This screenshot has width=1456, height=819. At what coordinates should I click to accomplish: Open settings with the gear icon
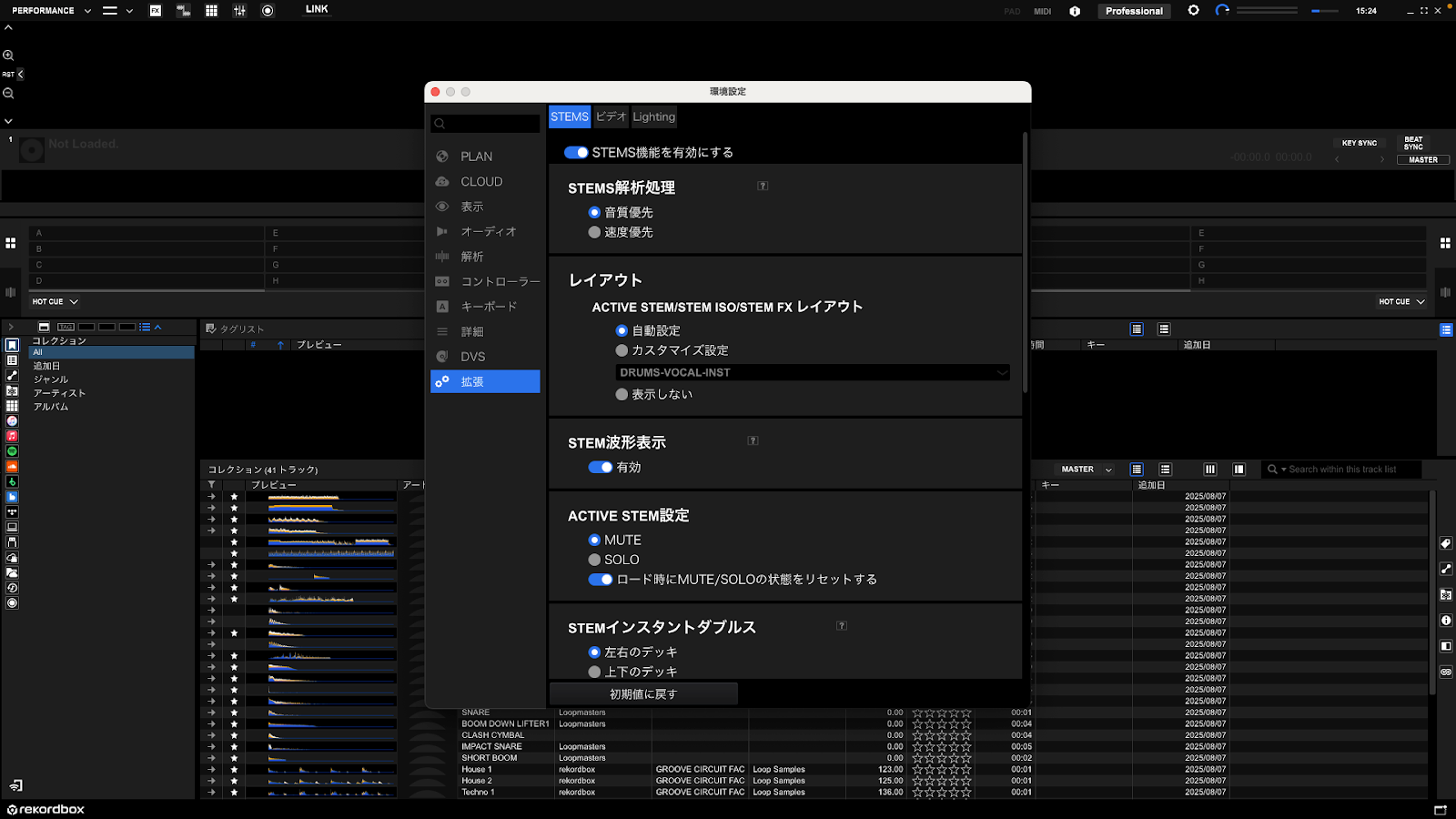[x=1193, y=11]
